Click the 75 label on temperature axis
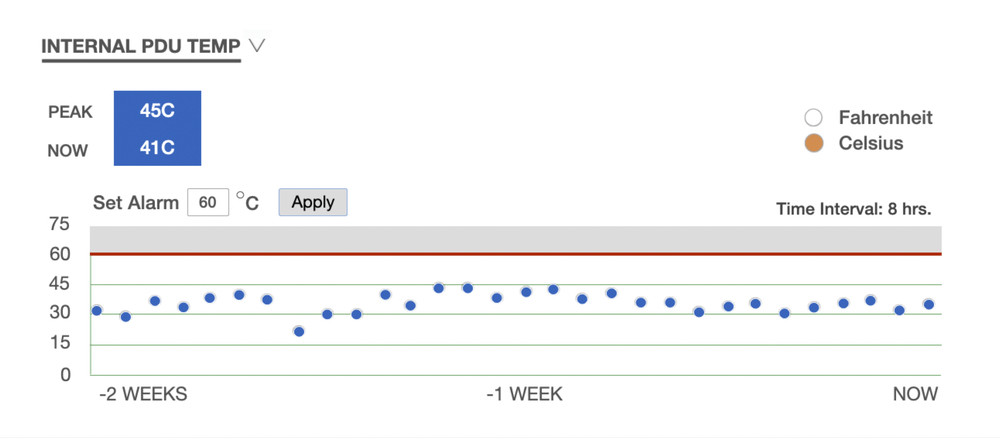This screenshot has width=1000, height=438. pos(60,224)
